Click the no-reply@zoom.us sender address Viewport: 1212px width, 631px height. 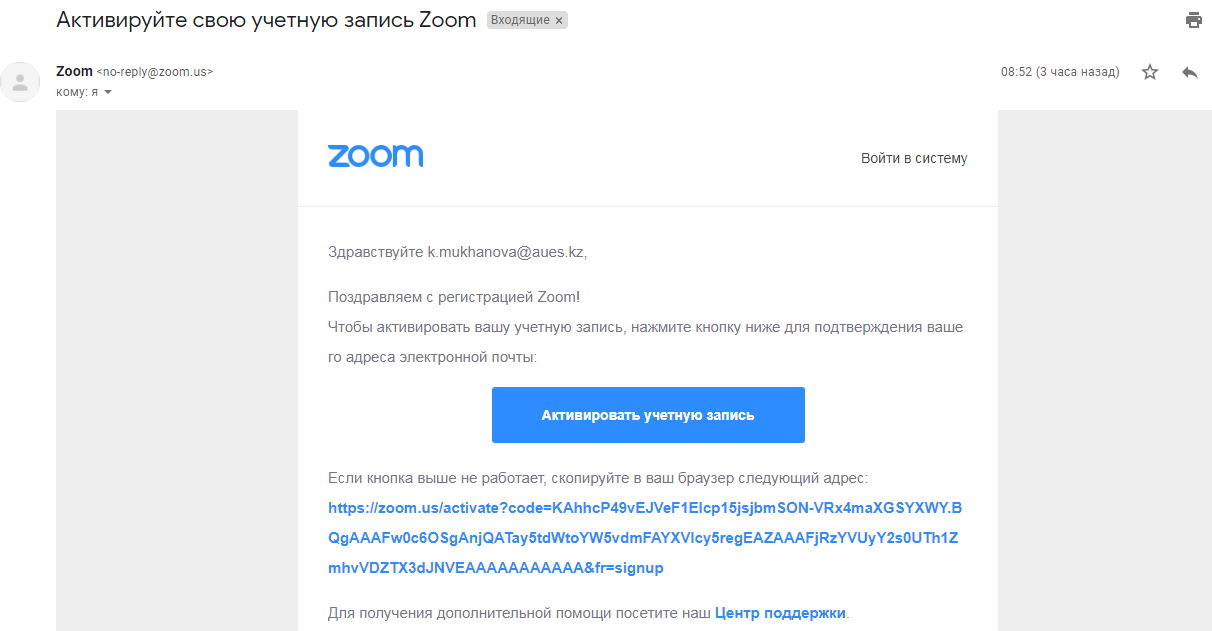tap(155, 72)
